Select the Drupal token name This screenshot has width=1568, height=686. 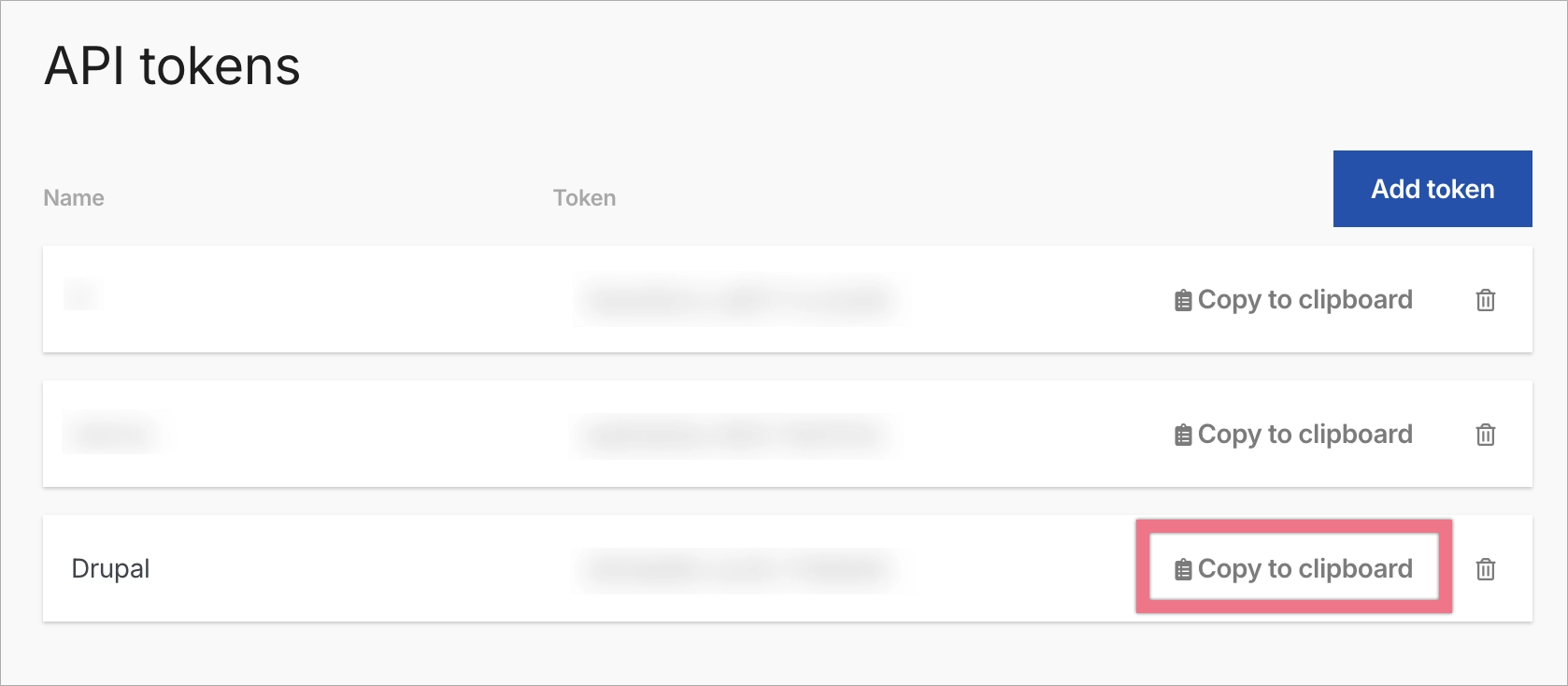[x=110, y=568]
